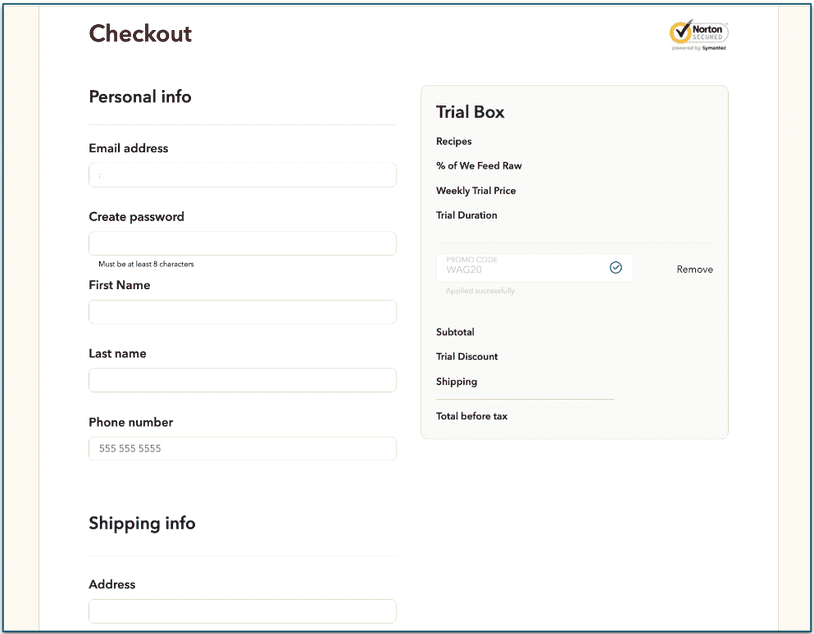Image resolution: width=814 pixels, height=634 pixels.
Task: Click the Email address input field
Action: (x=241, y=174)
